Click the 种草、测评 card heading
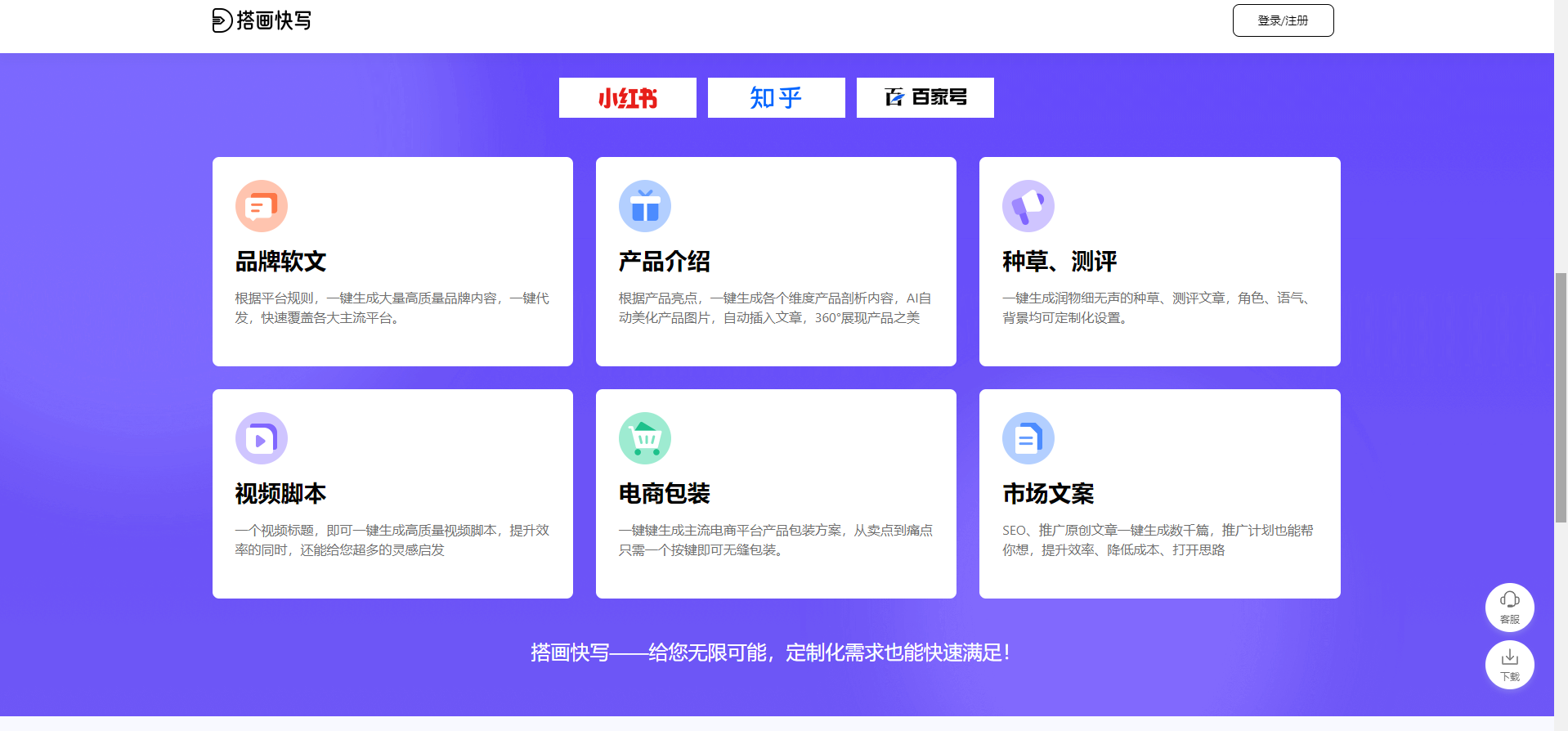This screenshot has height=731, width=1568. point(1060,262)
